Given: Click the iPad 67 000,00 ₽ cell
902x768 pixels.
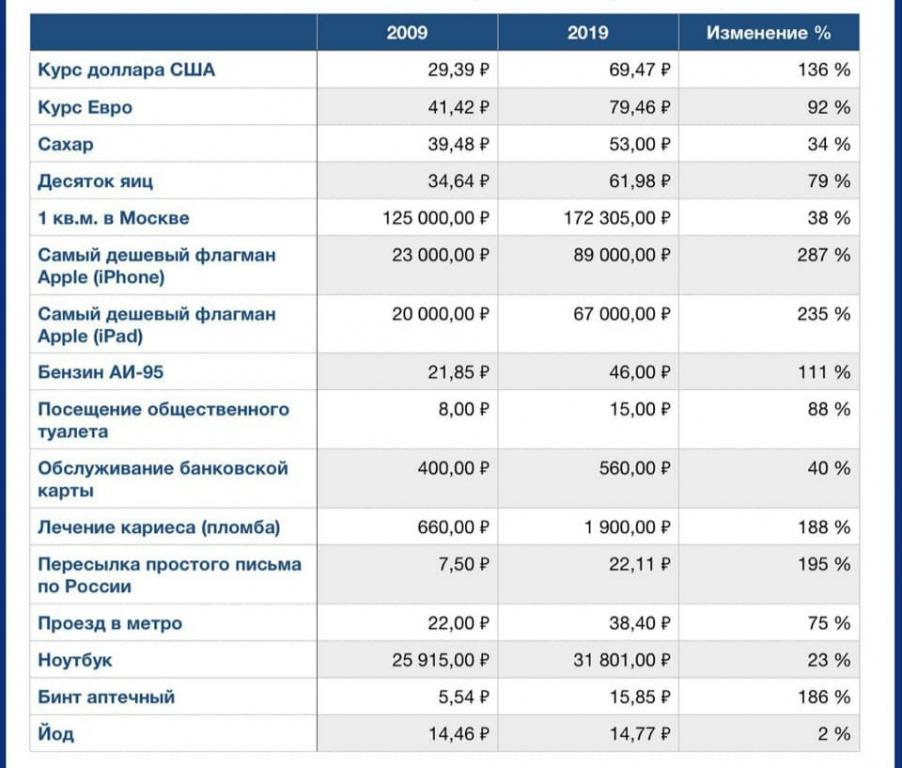Looking at the screenshot, I should [x=588, y=324].
